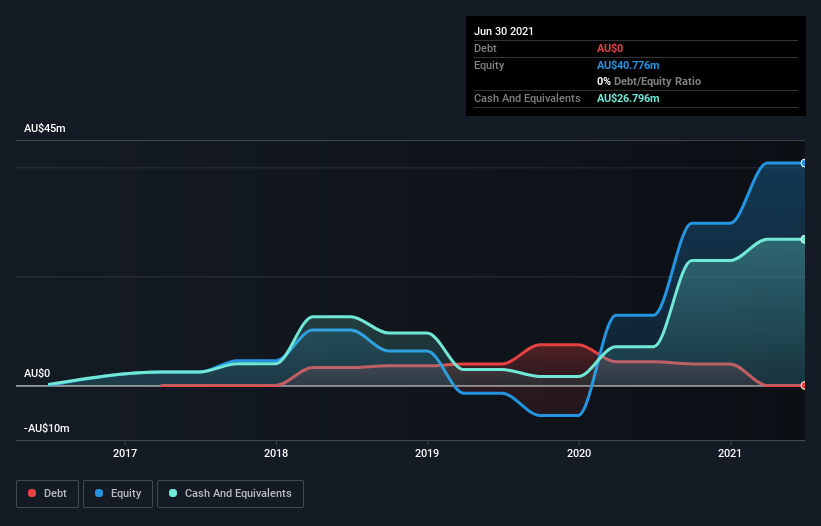Click the blue Equity endpoint marker
821x526 pixels.
(x=803, y=163)
